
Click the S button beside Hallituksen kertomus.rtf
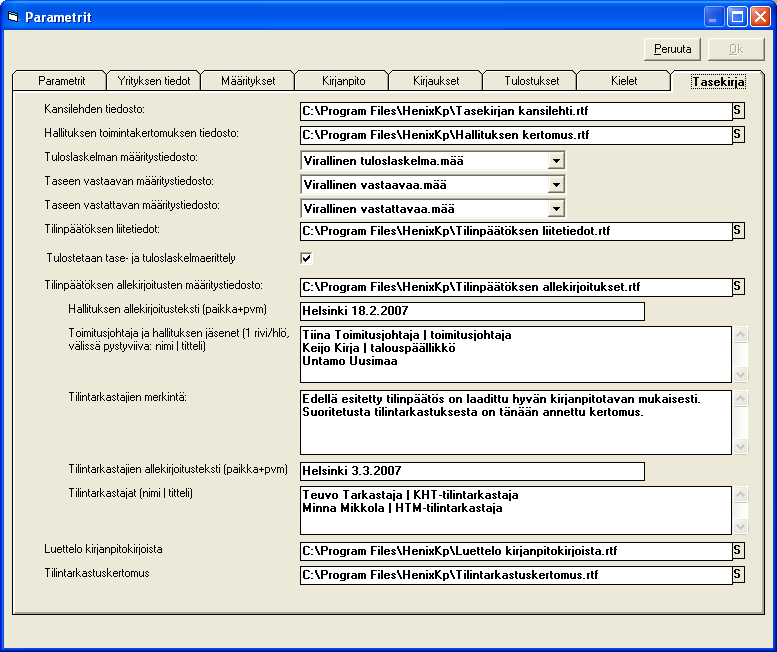coord(738,134)
